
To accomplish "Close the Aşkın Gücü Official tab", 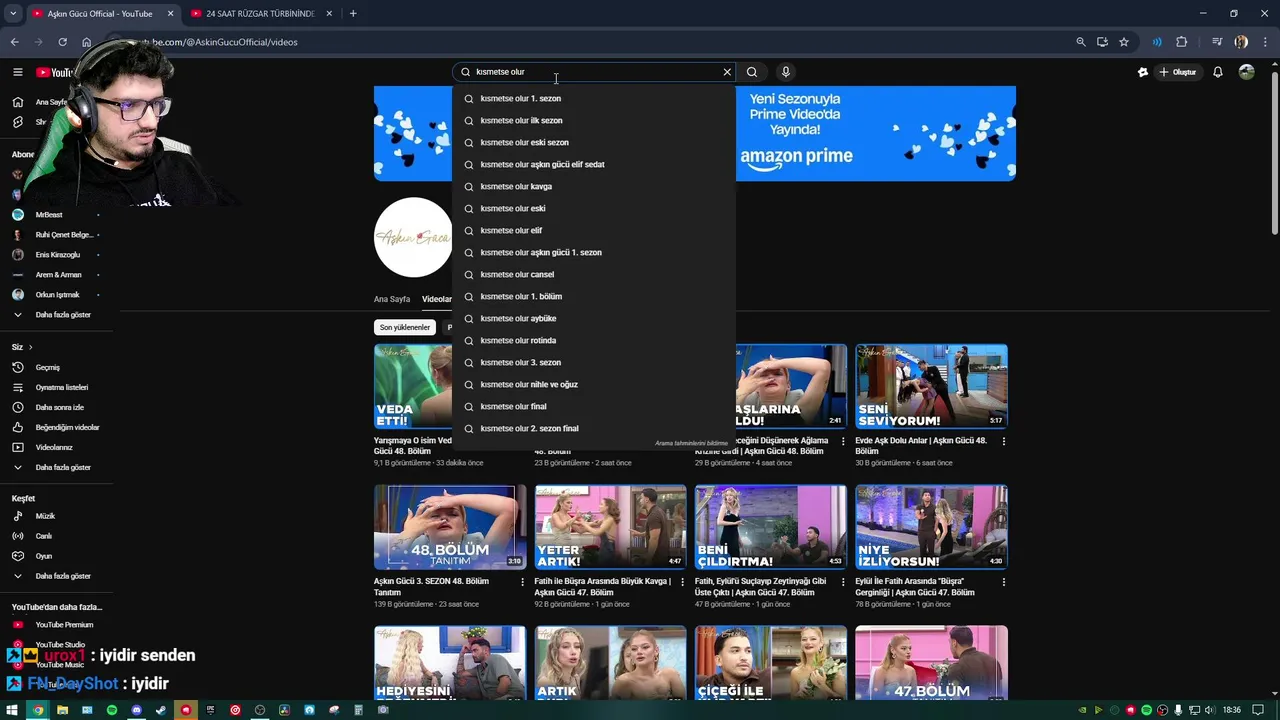I will 170,14.
